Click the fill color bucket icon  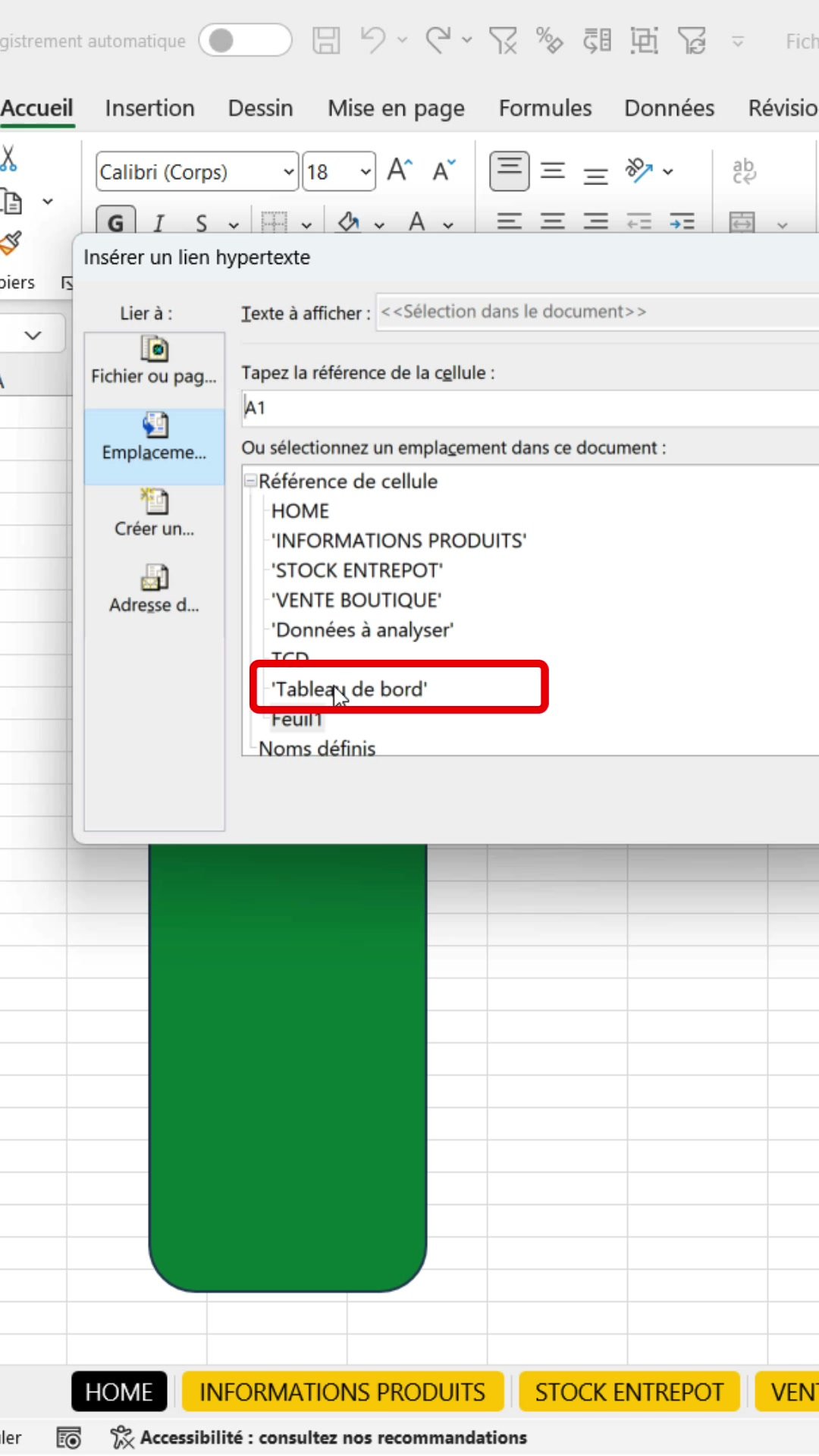coord(350,222)
